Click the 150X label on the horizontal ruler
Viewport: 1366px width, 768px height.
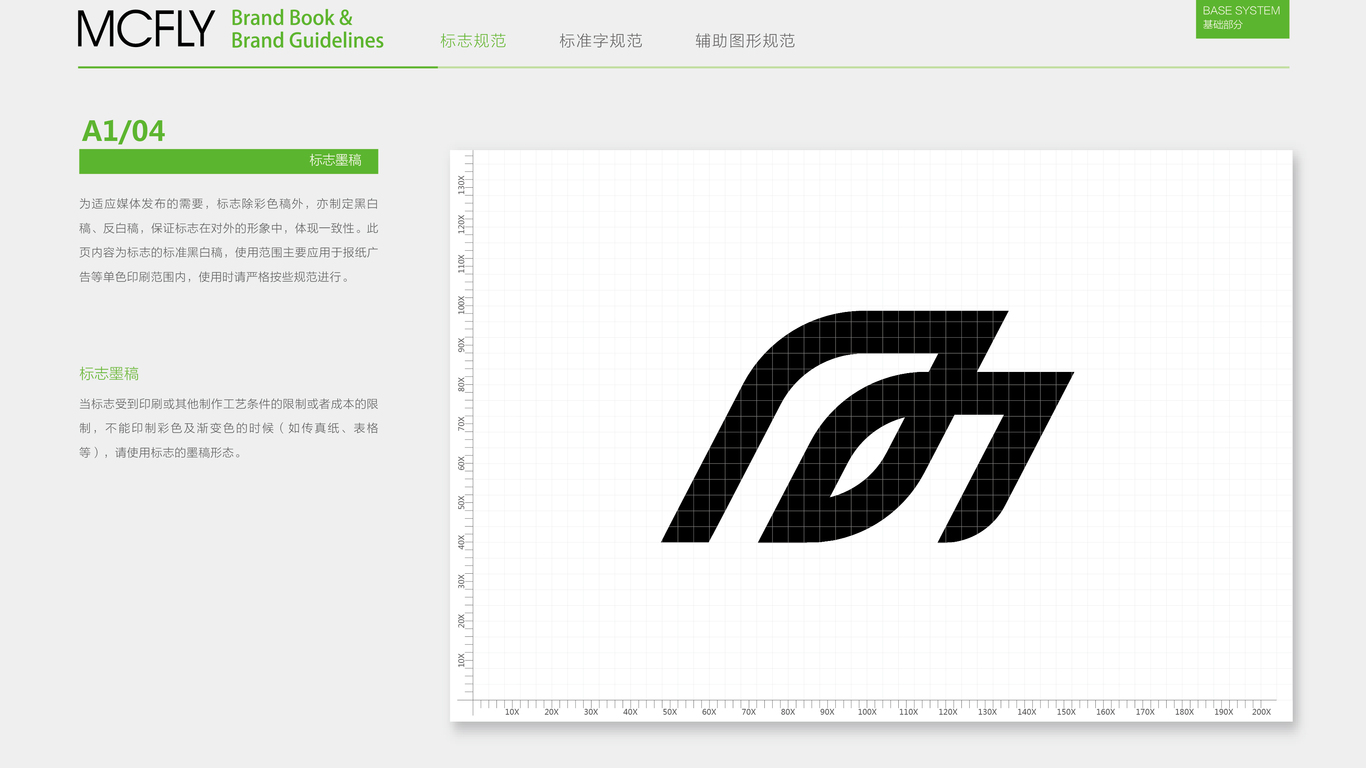coord(1066,712)
